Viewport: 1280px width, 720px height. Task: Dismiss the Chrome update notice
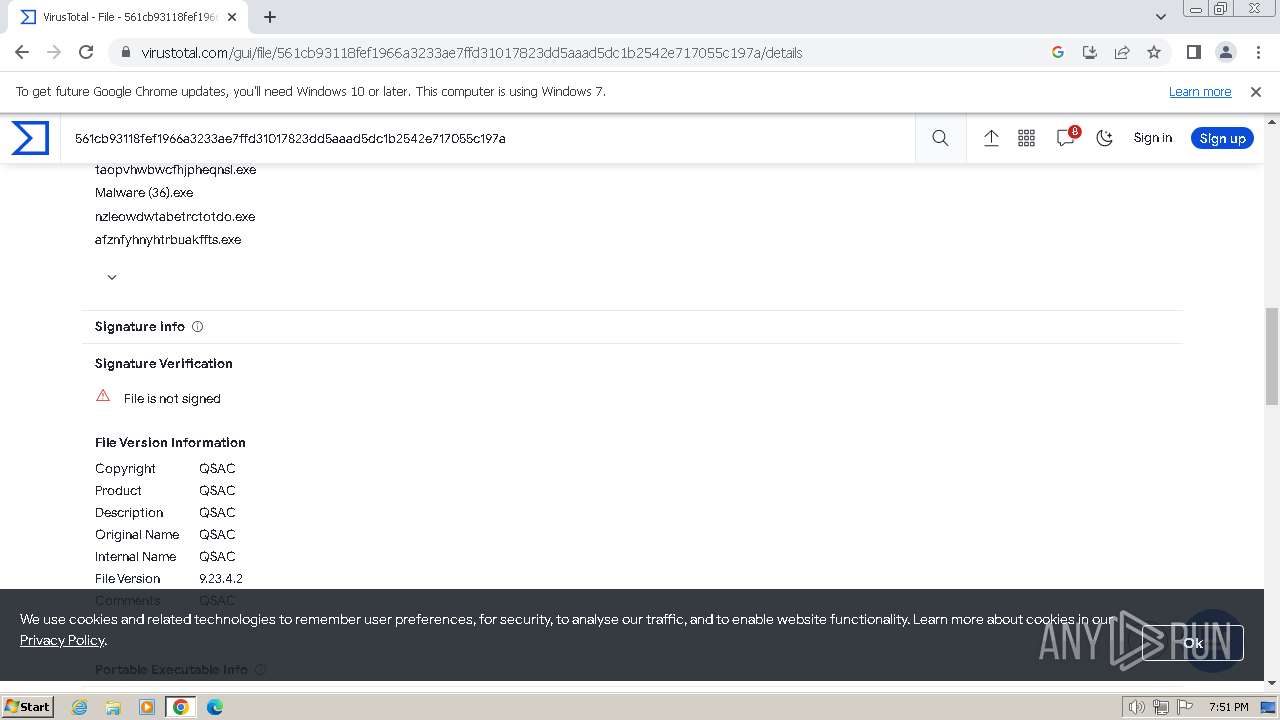point(1256,91)
